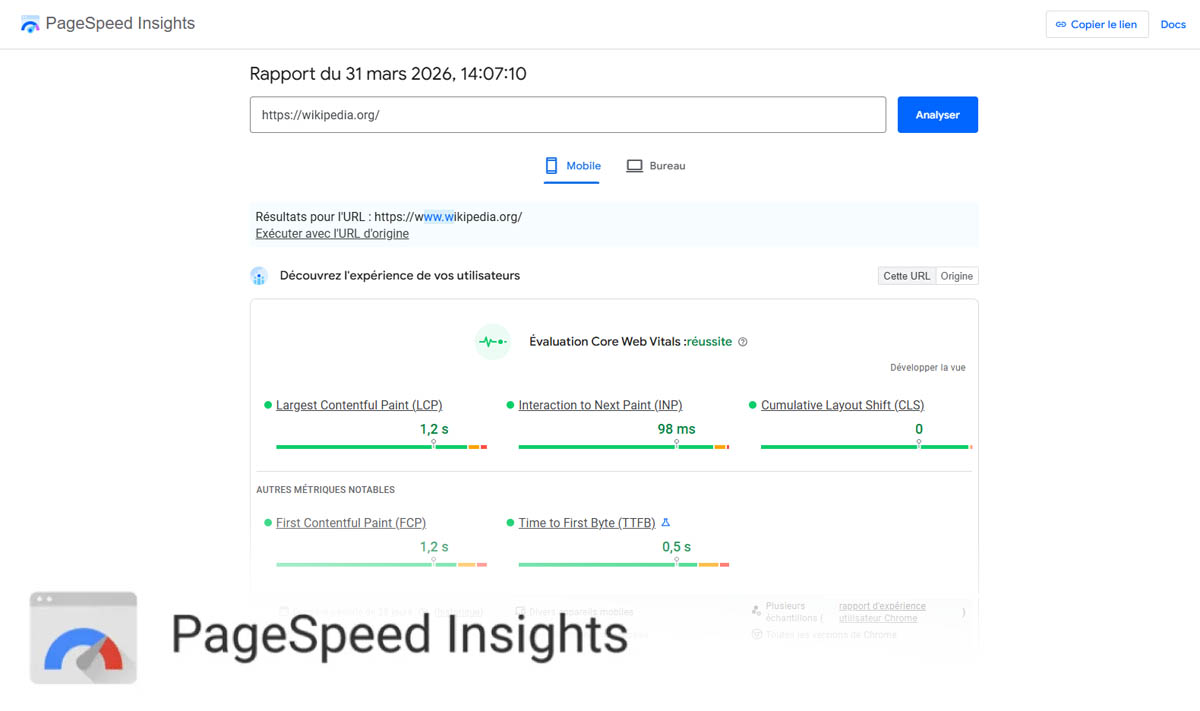The width and height of the screenshot is (1200, 711).
Task: Click the green Core Web Vitals pulse icon
Action: click(x=492, y=342)
